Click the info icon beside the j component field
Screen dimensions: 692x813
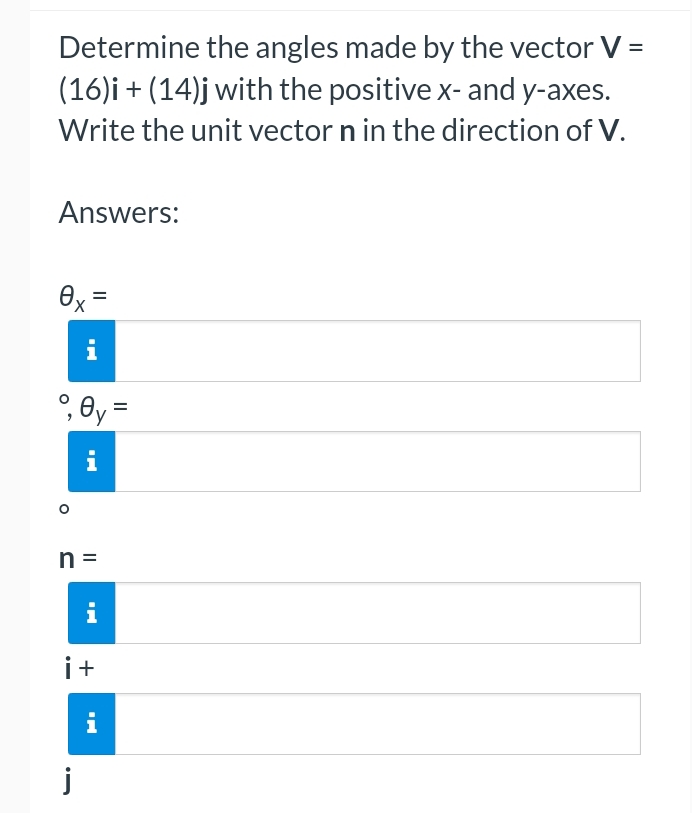pos(91,723)
